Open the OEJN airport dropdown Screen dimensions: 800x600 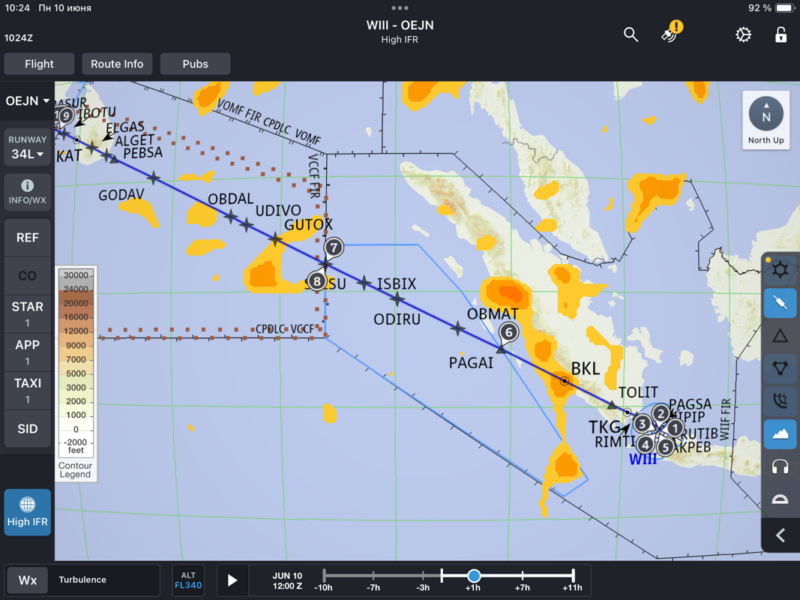[27, 101]
